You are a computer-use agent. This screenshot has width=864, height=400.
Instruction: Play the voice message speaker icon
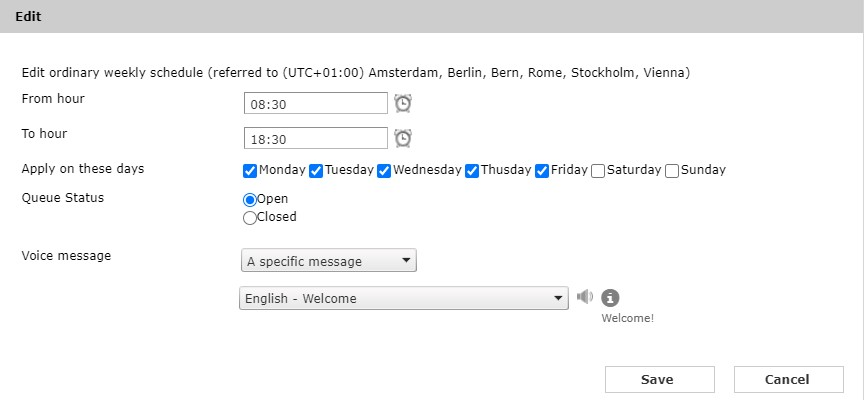pyautogui.click(x=585, y=297)
